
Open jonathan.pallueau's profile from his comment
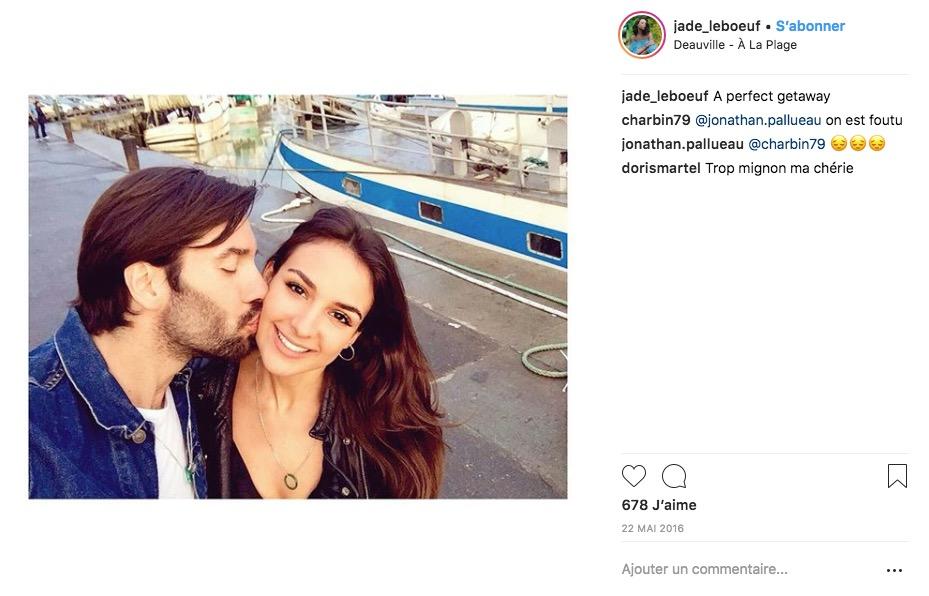(682, 144)
